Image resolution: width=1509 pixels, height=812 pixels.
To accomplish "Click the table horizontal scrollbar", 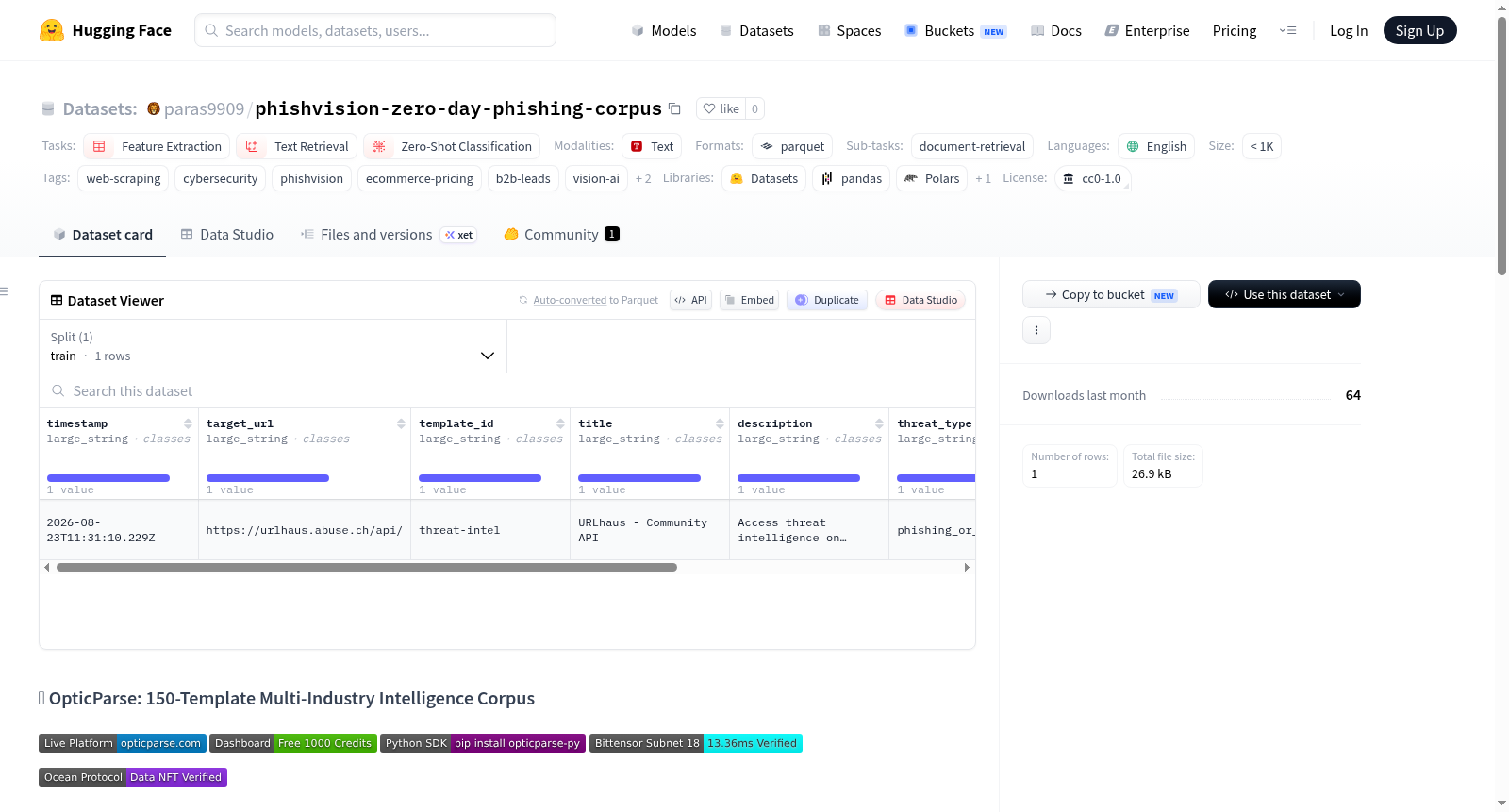I will pyautogui.click(x=367, y=567).
